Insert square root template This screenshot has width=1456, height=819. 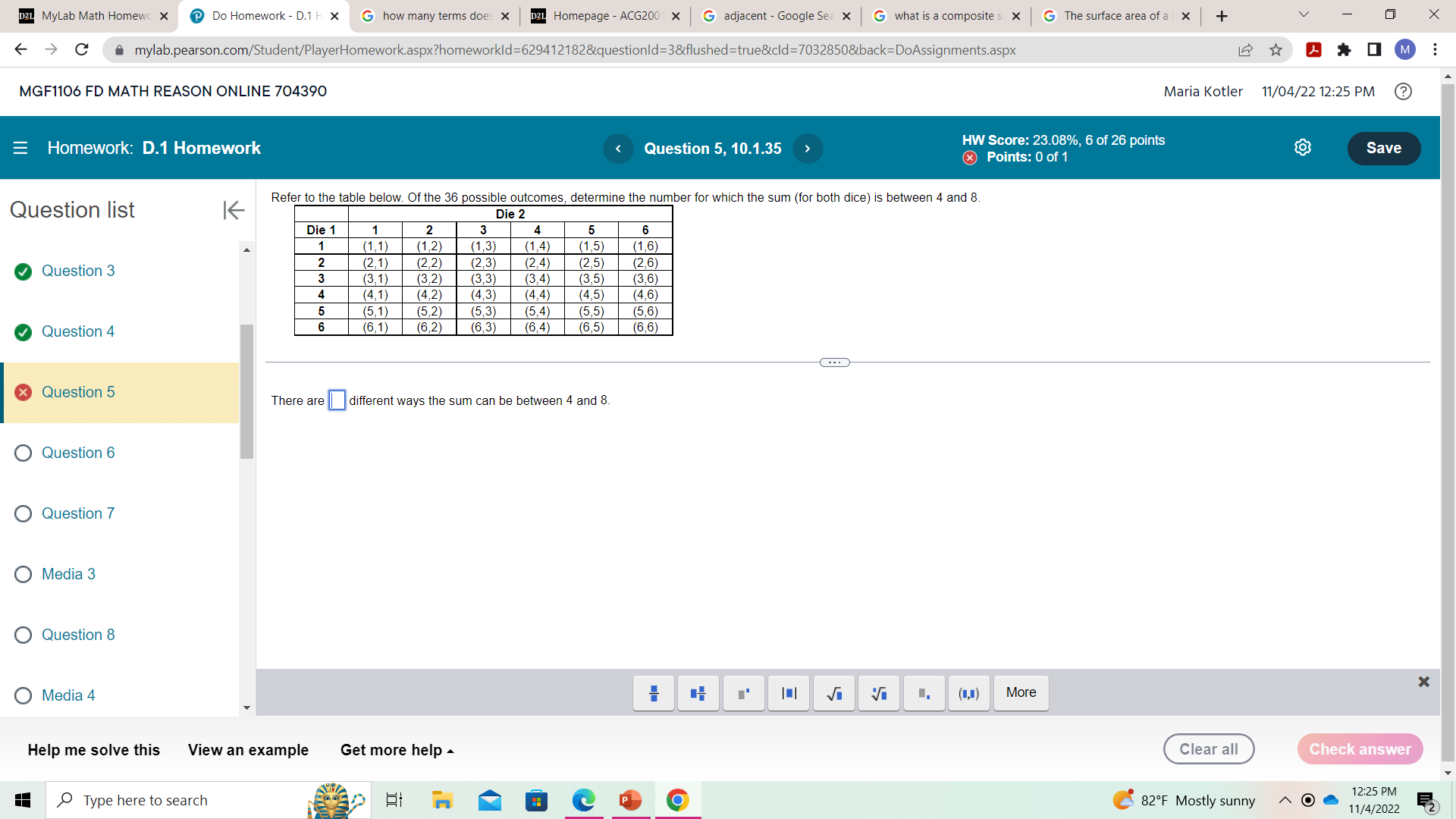click(x=834, y=693)
